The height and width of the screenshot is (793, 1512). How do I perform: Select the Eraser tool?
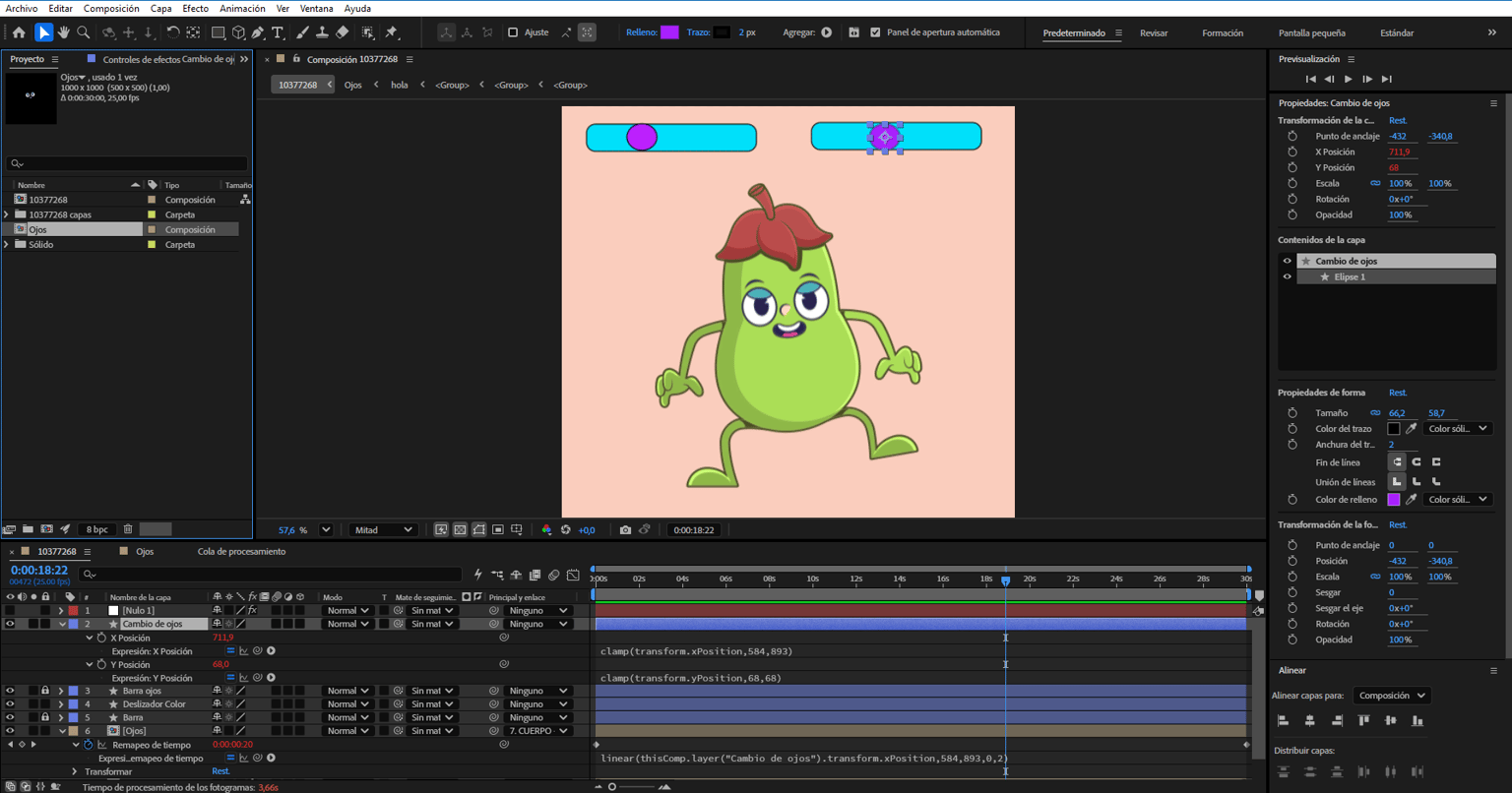(x=342, y=32)
